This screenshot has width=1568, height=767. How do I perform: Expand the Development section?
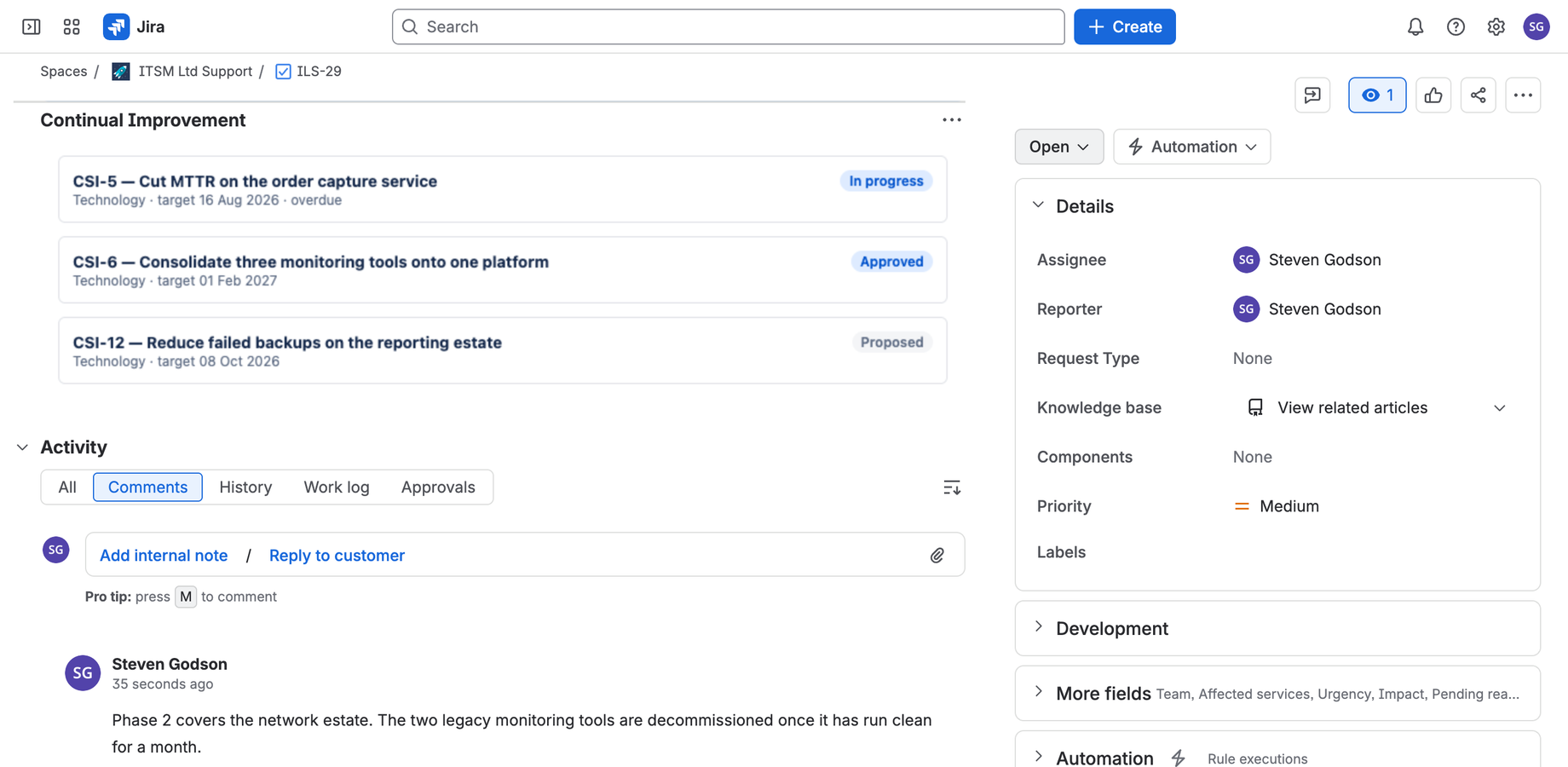pyautogui.click(x=1038, y=627)
